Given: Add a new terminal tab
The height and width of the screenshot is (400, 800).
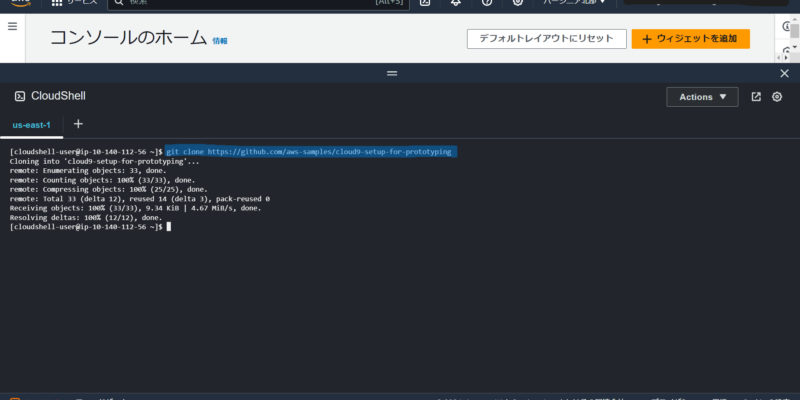Looking at the screenshot, I should [78, 124].
